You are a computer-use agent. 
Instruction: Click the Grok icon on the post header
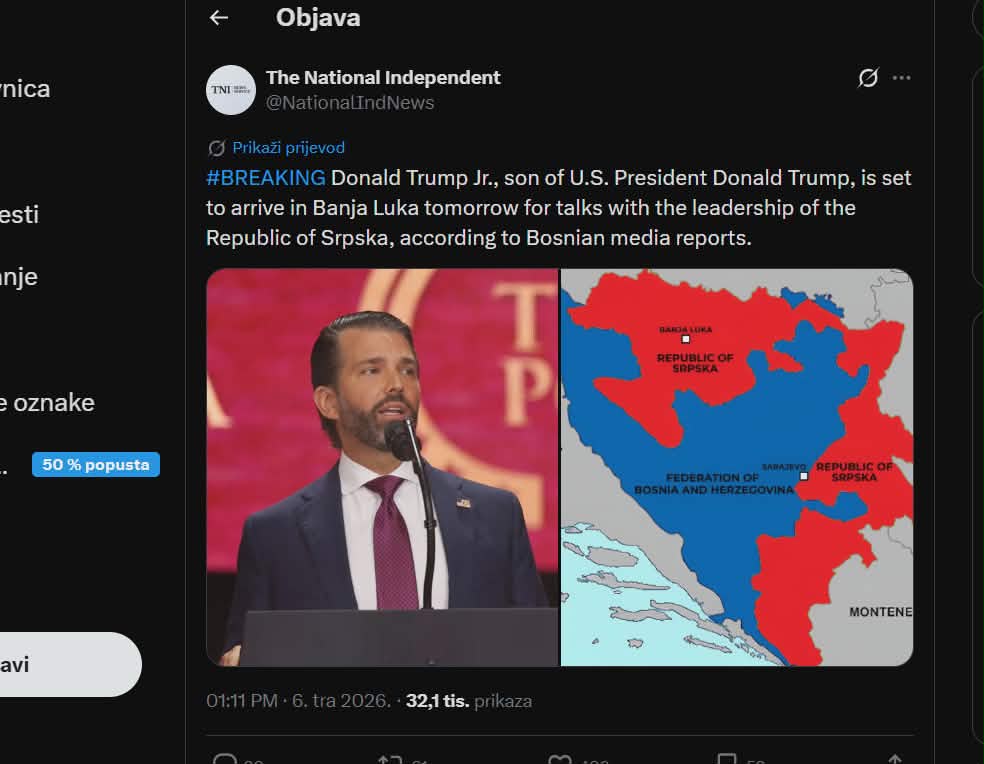868,78
